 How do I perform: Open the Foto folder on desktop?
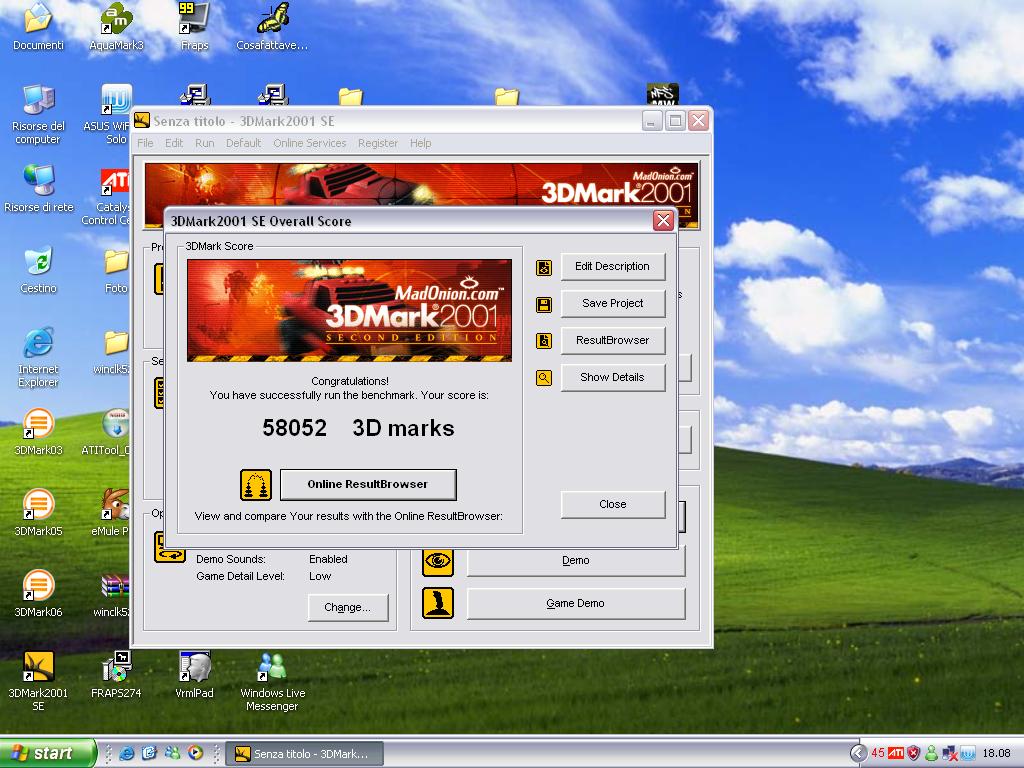pyautogui.click(x=116, y=270)
